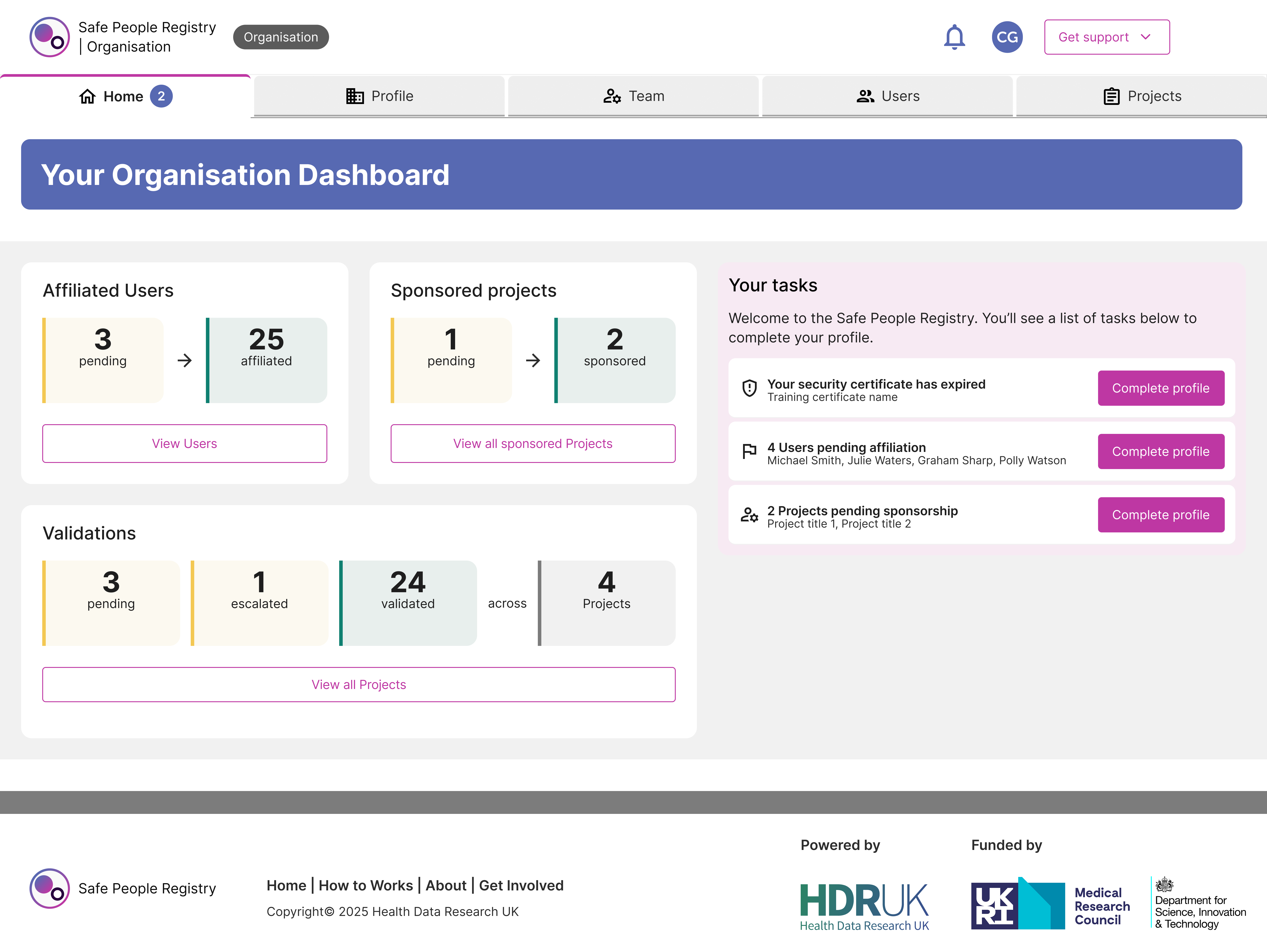Select the 24 validated card
This screenshot has height=952, width=1267.
coord(408,603)
